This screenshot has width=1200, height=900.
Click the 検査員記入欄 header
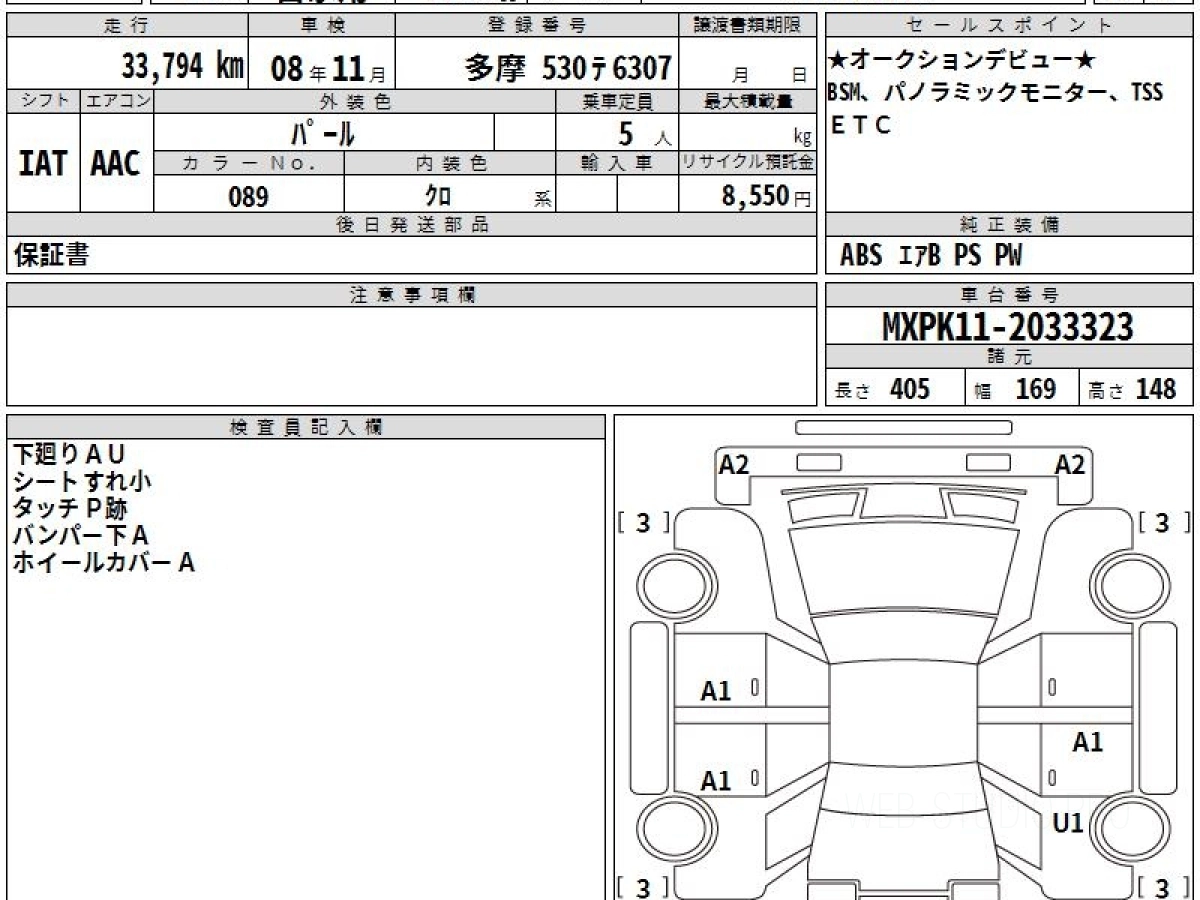point(306,427)
